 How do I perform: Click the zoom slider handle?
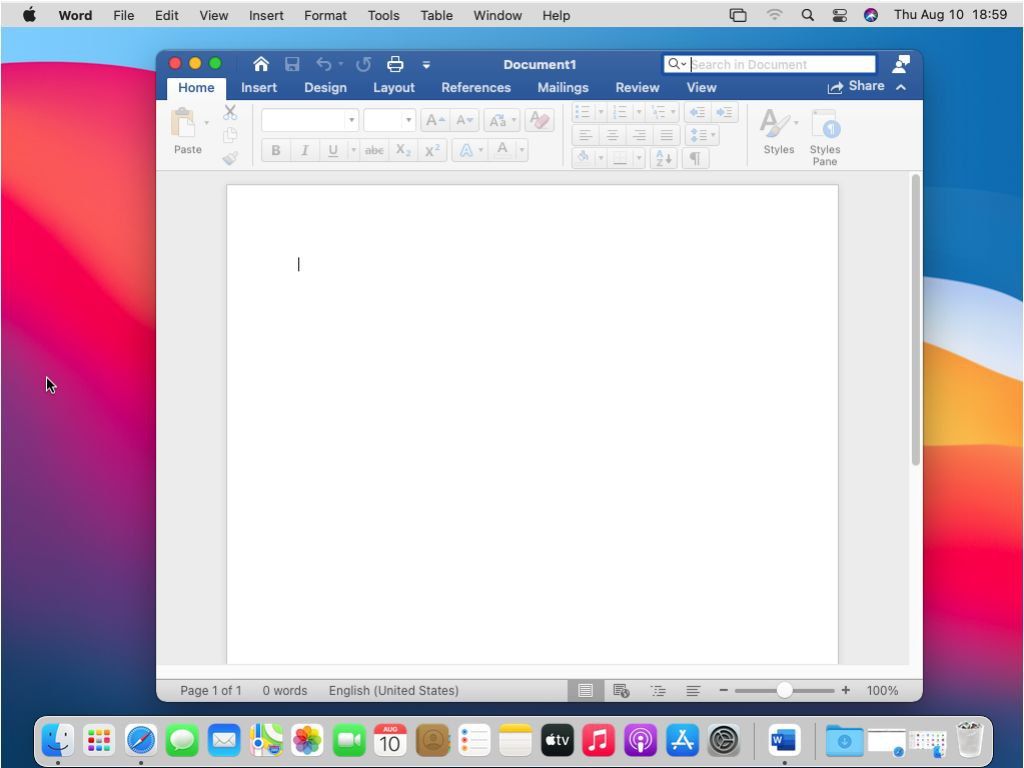pyautogui.click(x=785, y=690)
